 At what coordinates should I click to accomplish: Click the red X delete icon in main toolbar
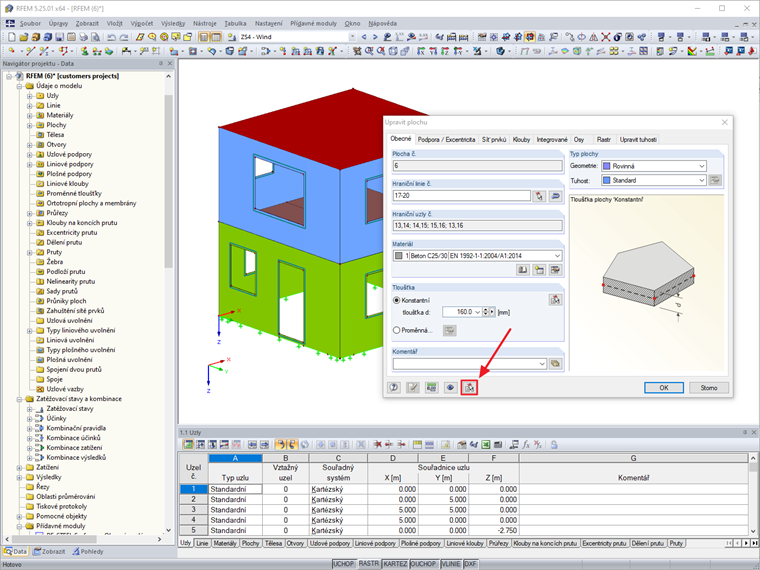point(606,37)
